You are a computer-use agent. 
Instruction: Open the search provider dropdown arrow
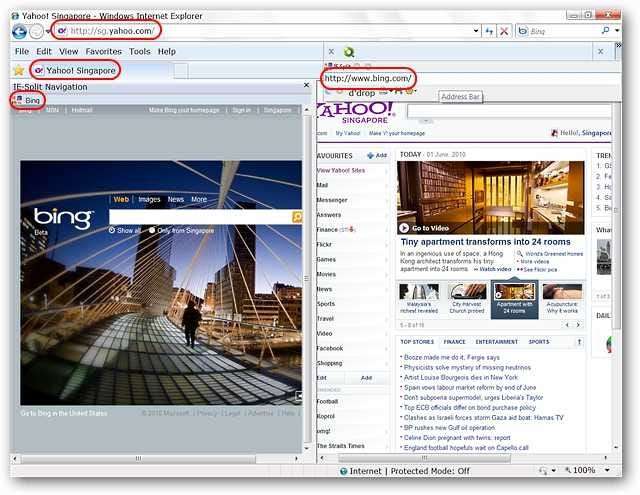point(616,31)
